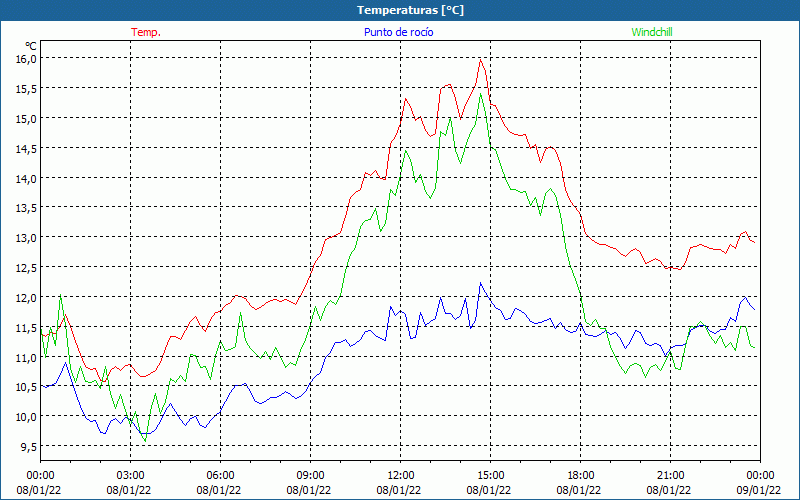Image resolution: width=800 pixels, height=500 pixels.
Task: Click the 13,5 y-axis value
Action: pos(27,208)
